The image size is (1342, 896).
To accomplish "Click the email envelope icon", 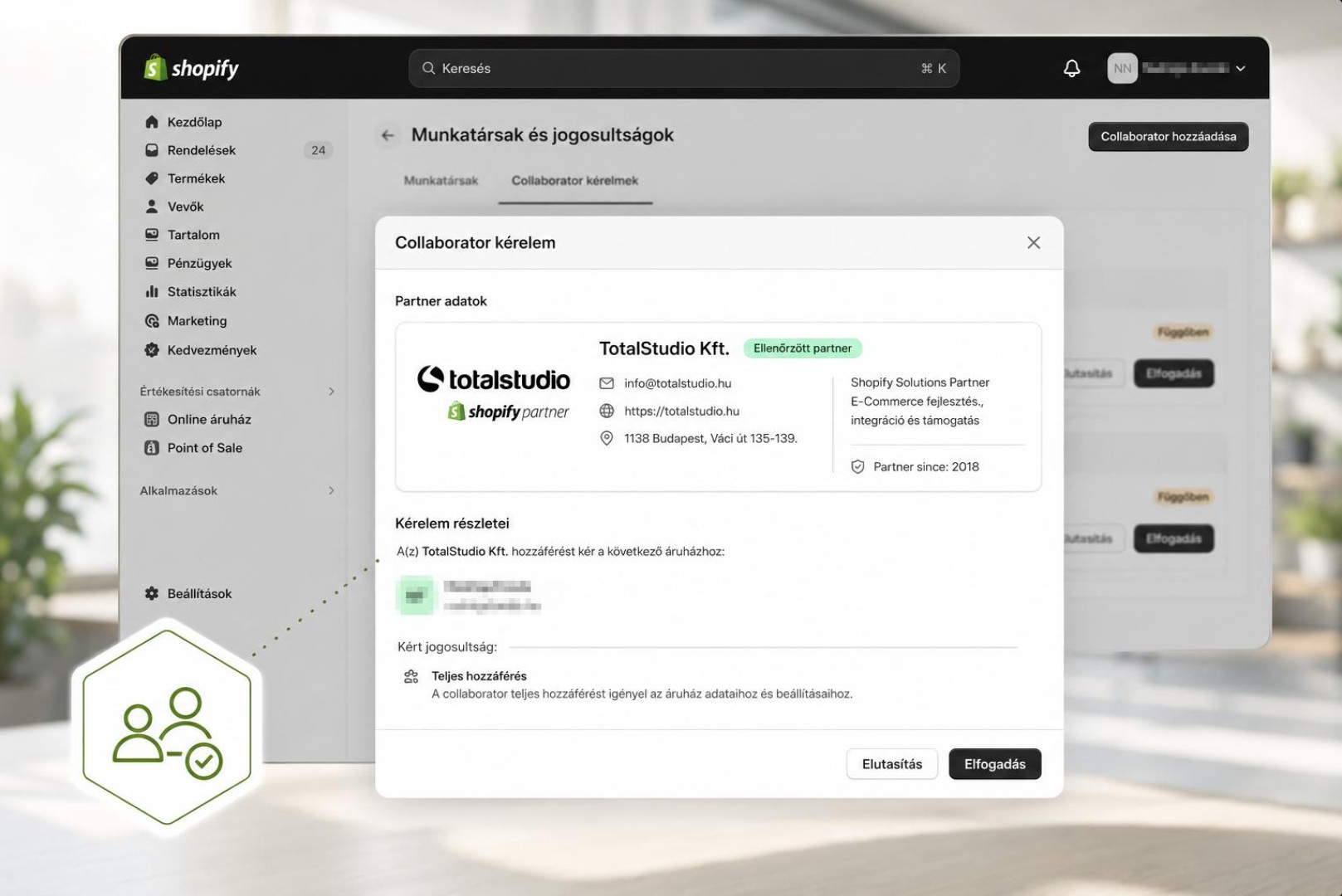I will (x=607, y=383).
